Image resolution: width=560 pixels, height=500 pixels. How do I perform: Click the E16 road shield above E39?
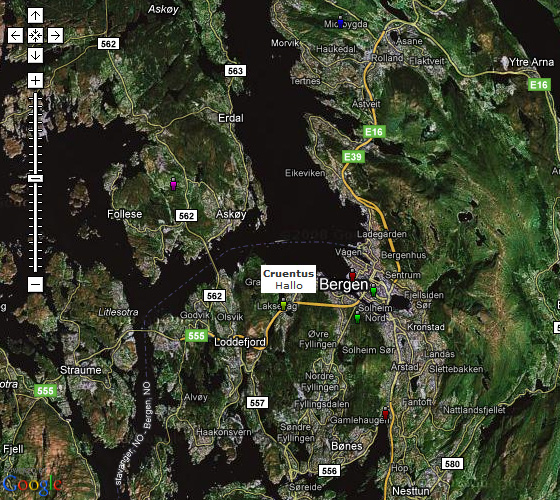(374, 131)
